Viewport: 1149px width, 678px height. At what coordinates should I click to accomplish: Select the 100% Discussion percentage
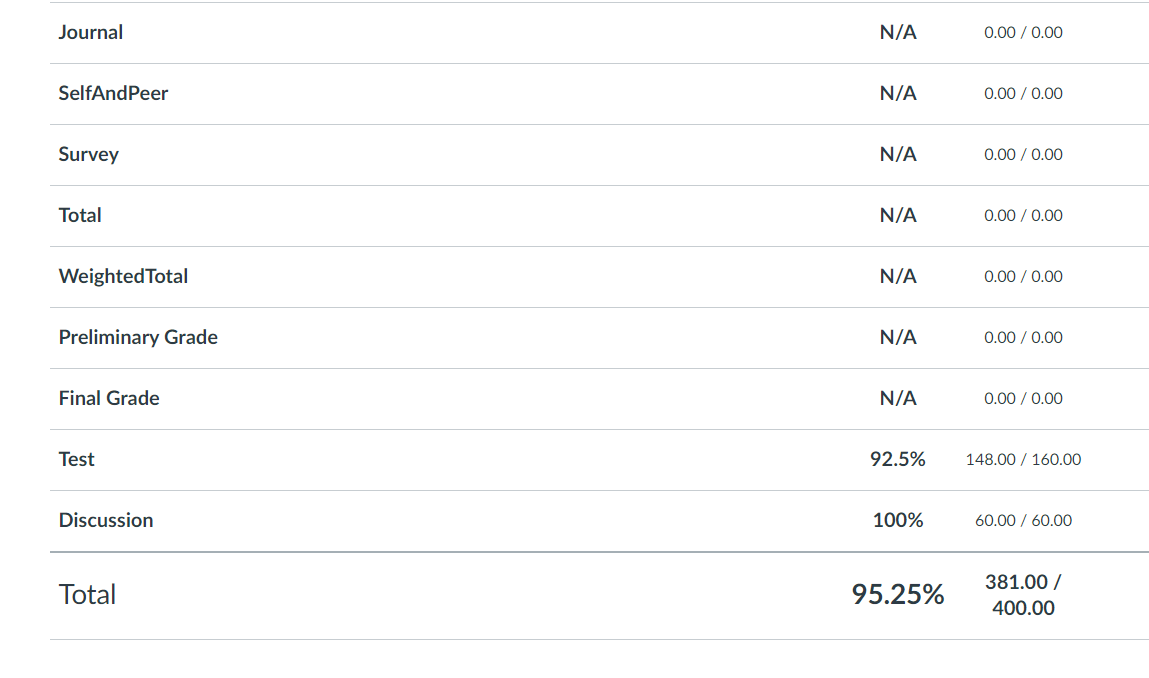897,521
